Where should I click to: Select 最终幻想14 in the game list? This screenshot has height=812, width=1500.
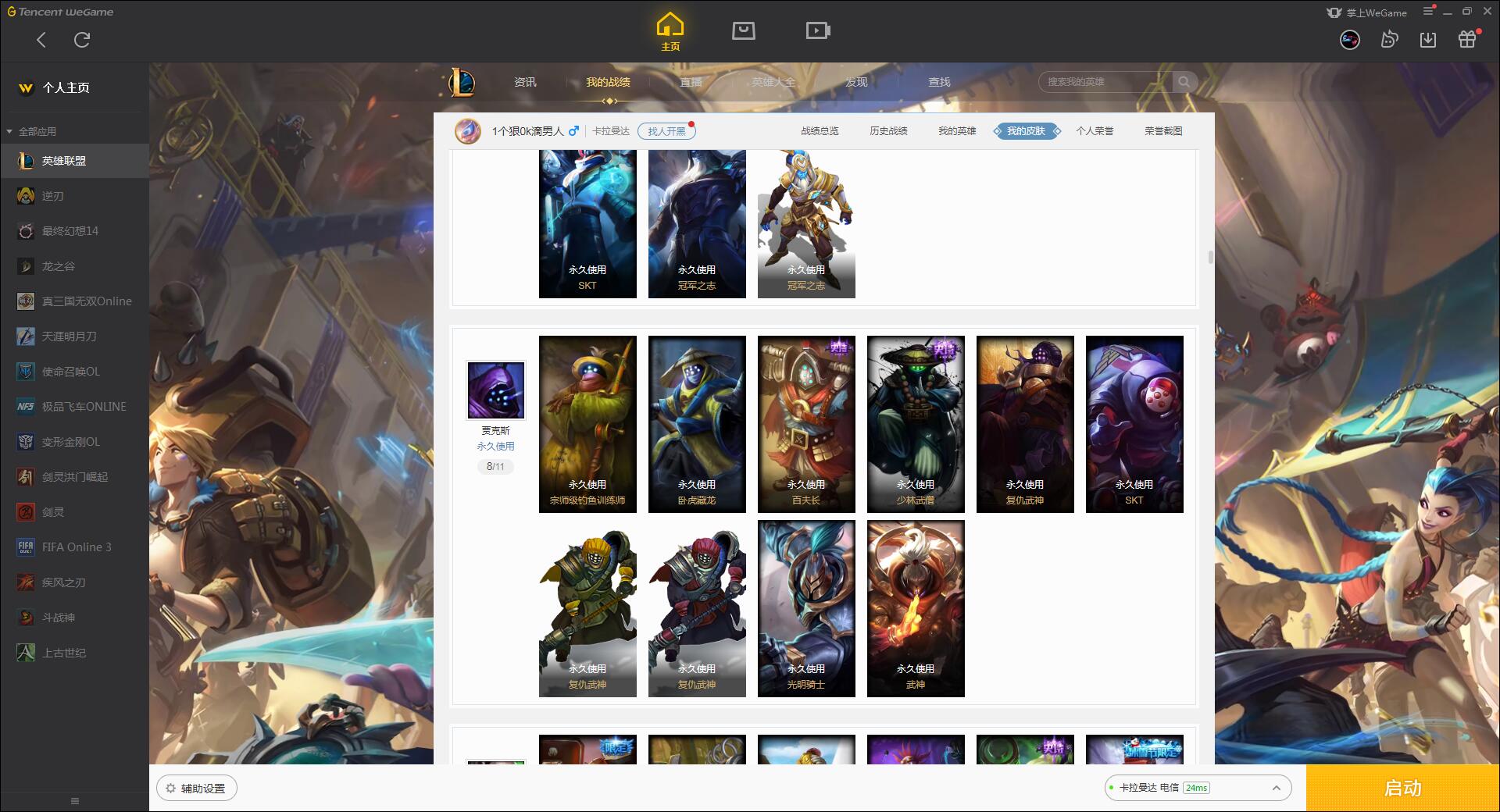[x=74, y=231]
